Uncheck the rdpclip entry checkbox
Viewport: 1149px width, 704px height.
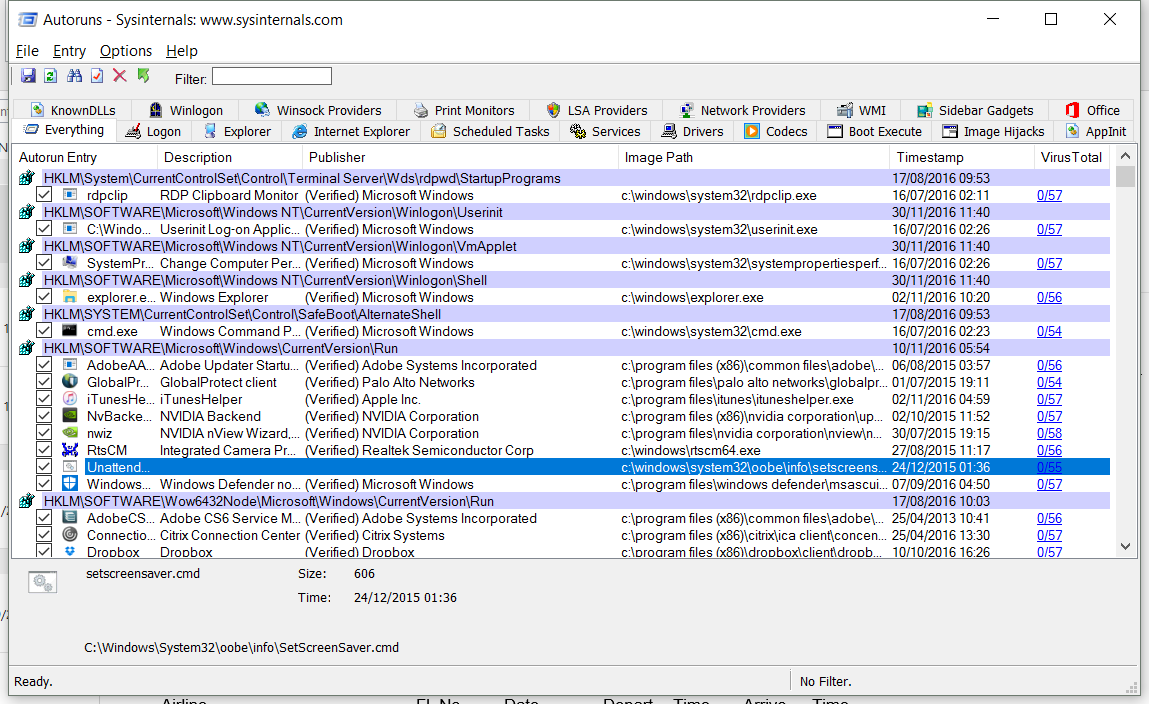[44, 195]
